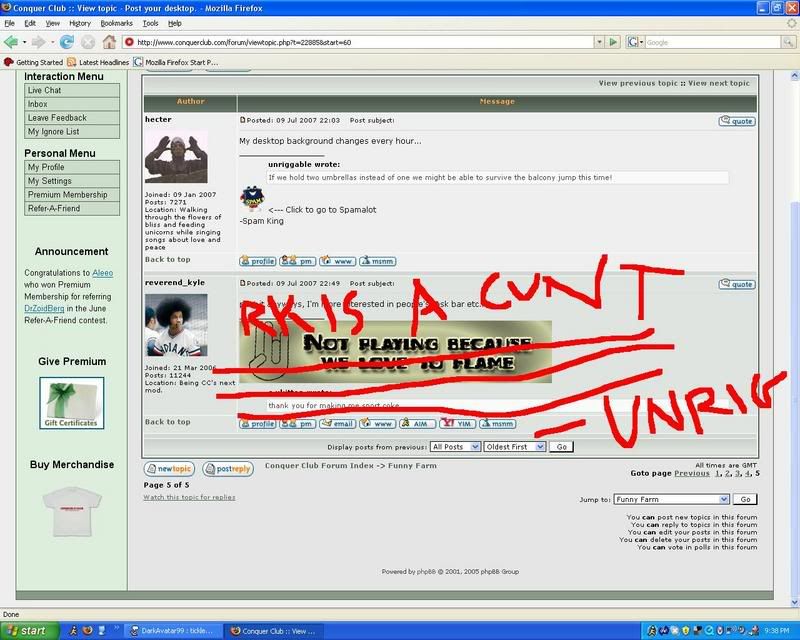800x640 pixels.
Task: Click the postreply button
Action: pos(227,469)
